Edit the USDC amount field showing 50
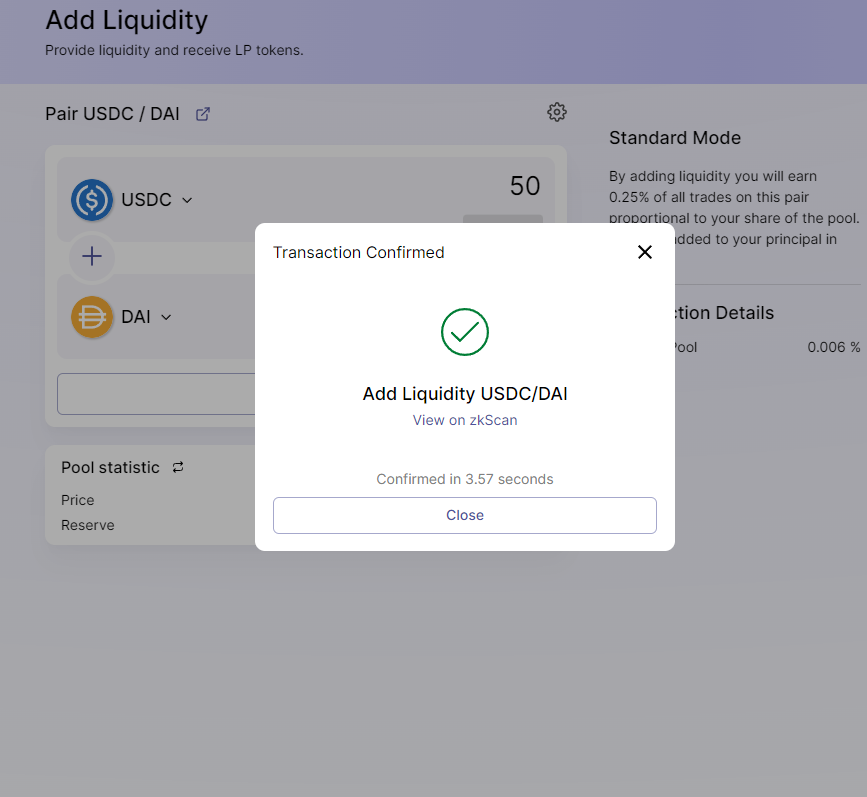 click(x=524, y=186)
